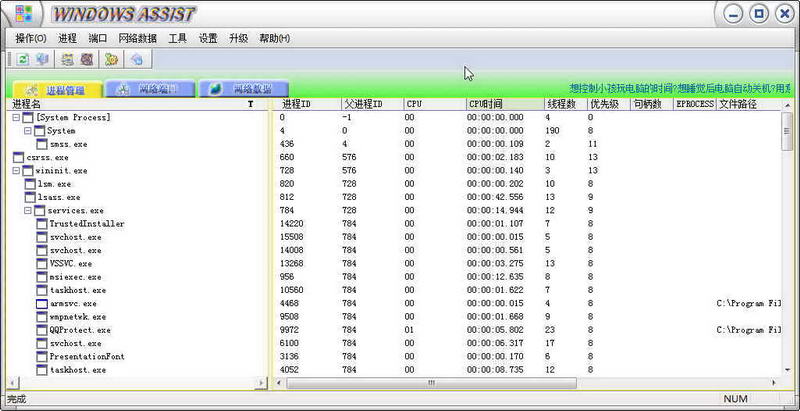800x411 pixels.
Task: Open the 操作(O) menu
Action: tap(31, 38)
